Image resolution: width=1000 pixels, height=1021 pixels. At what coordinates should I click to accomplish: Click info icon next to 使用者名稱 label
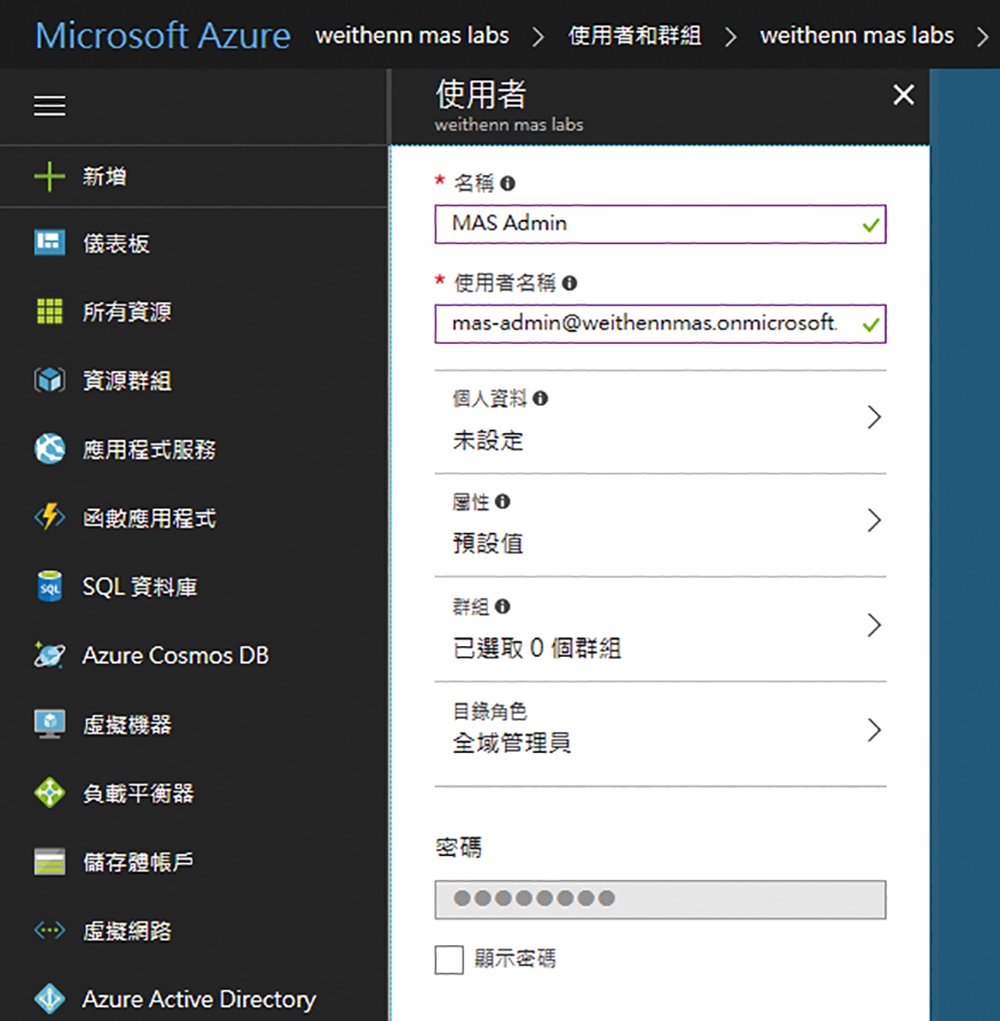click(x=570, y=283)
